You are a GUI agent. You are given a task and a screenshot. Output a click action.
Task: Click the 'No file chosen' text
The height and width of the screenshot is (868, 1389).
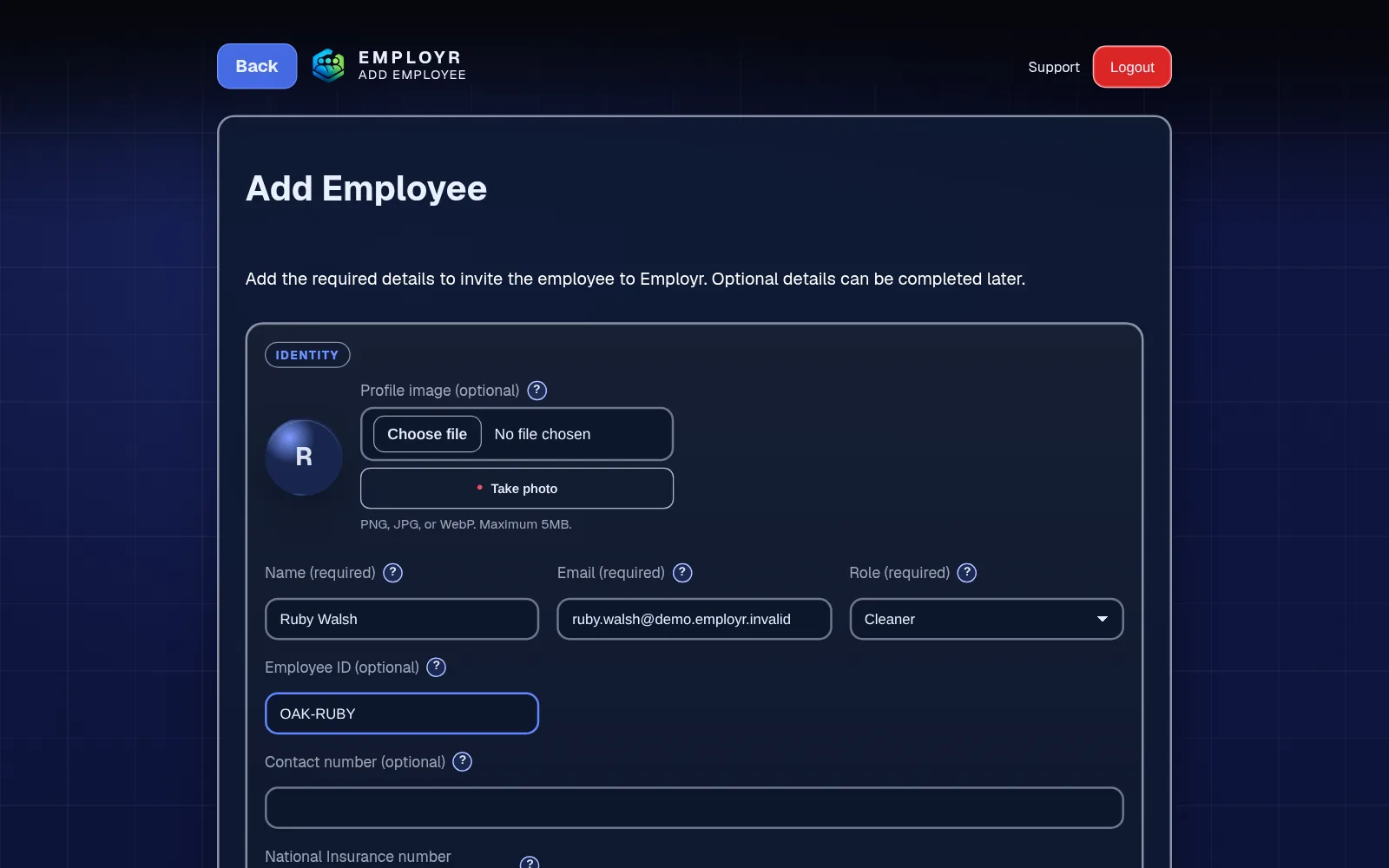[543, 434]
